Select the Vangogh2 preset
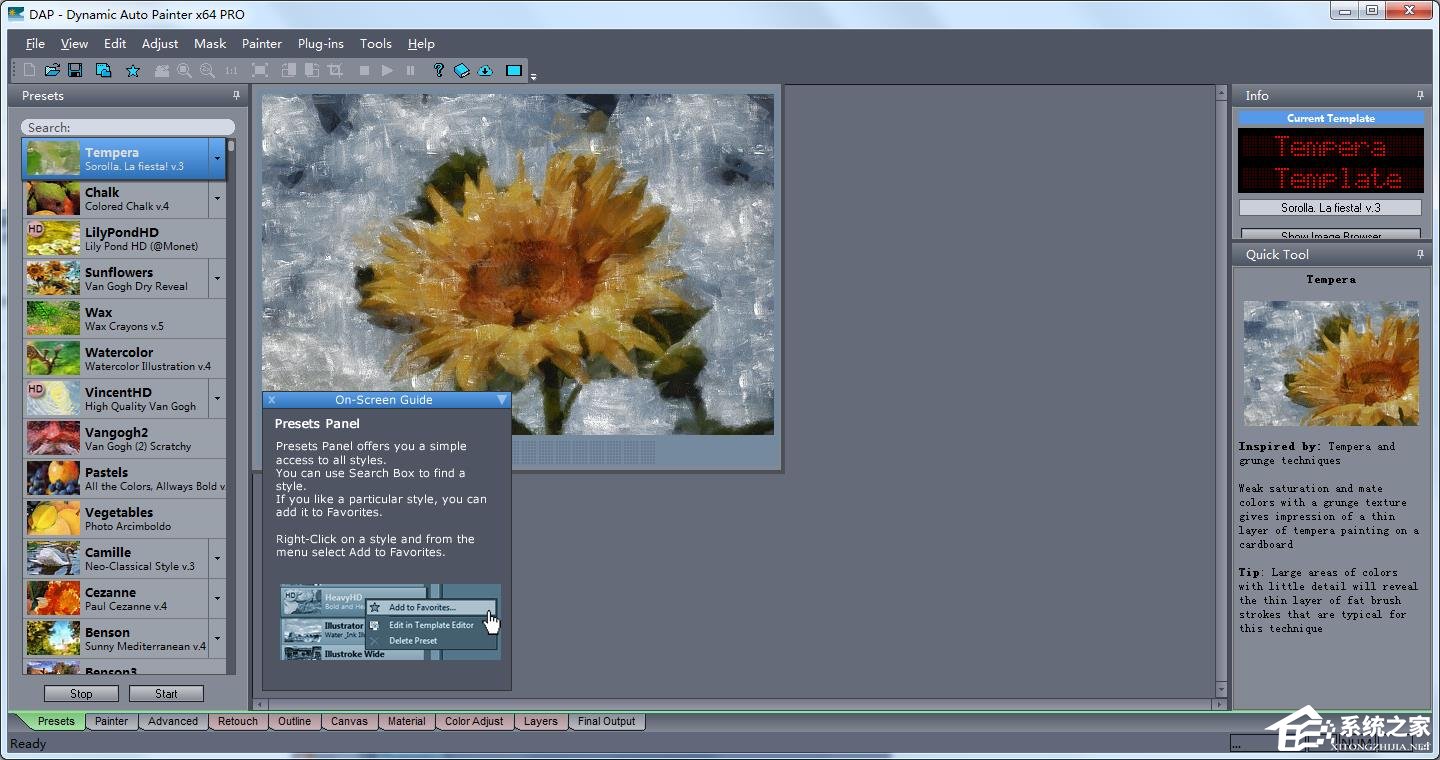Screen dimensions: 1440x760 click(124, 439)
